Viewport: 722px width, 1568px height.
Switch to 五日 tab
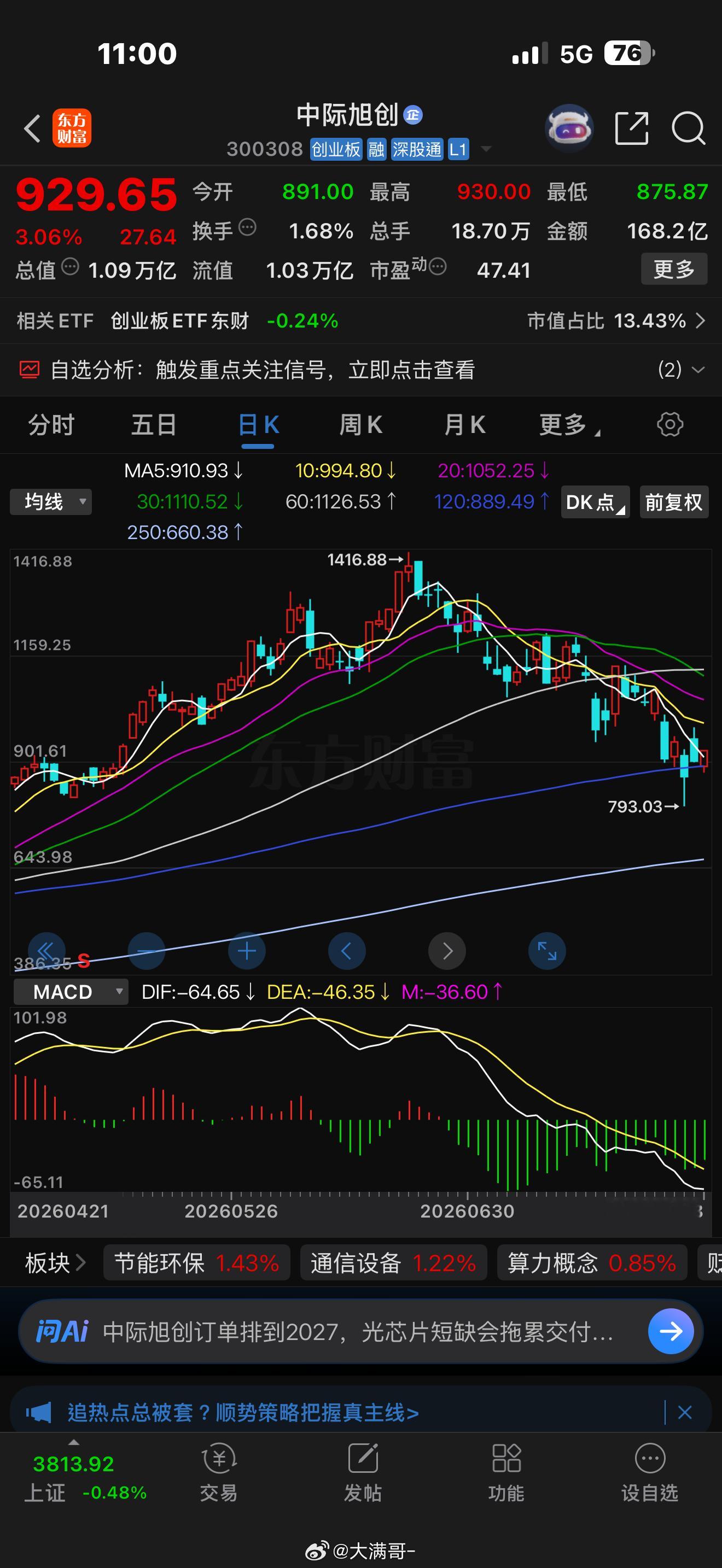pos(154,424)
